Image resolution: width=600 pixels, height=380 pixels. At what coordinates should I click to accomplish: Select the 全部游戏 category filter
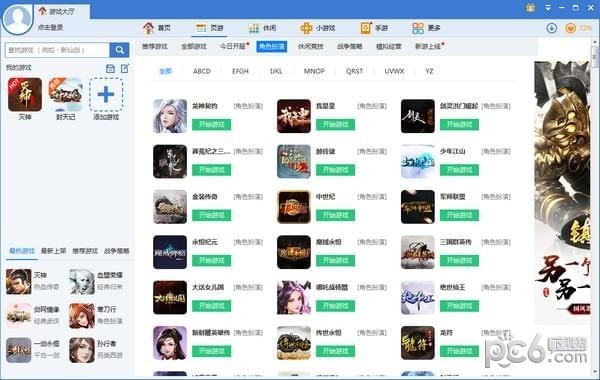[x=194, y=46]
